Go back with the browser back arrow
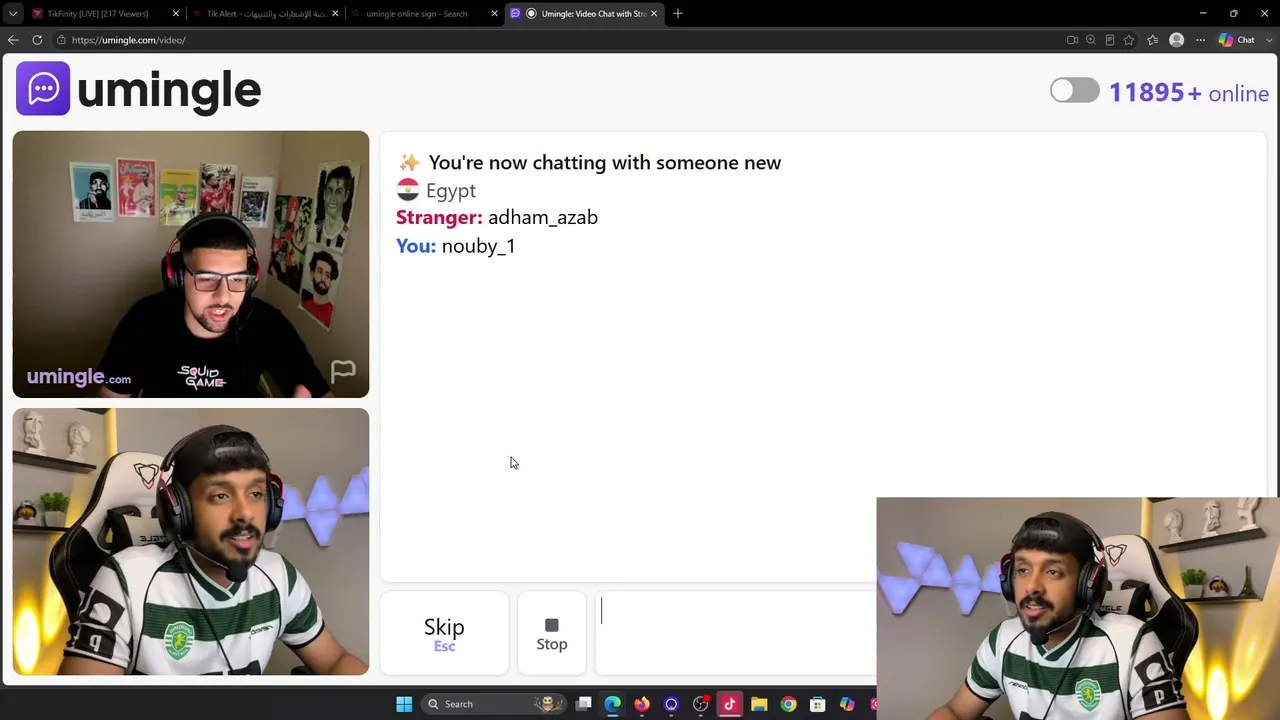This screenshot has height=720, width=1280. pos(13,40)
